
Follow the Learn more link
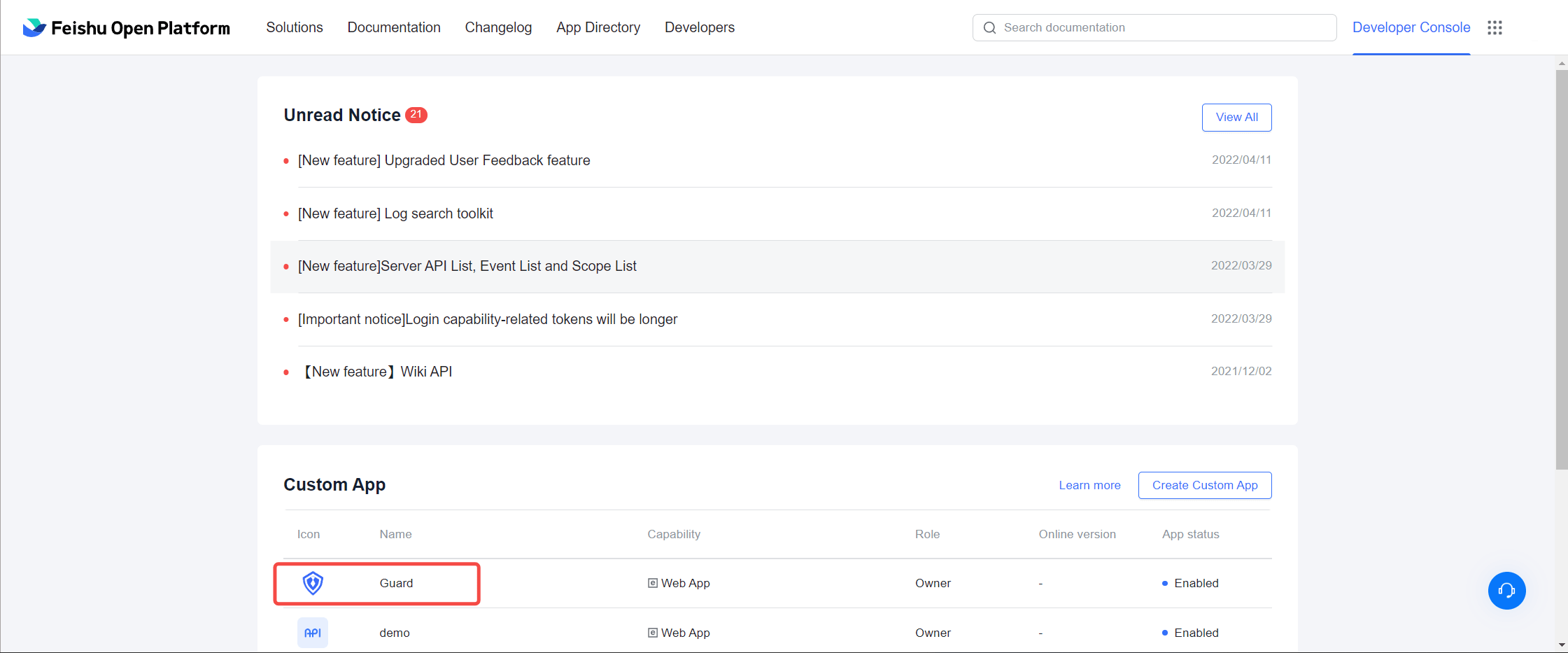tap(1089, 485)
